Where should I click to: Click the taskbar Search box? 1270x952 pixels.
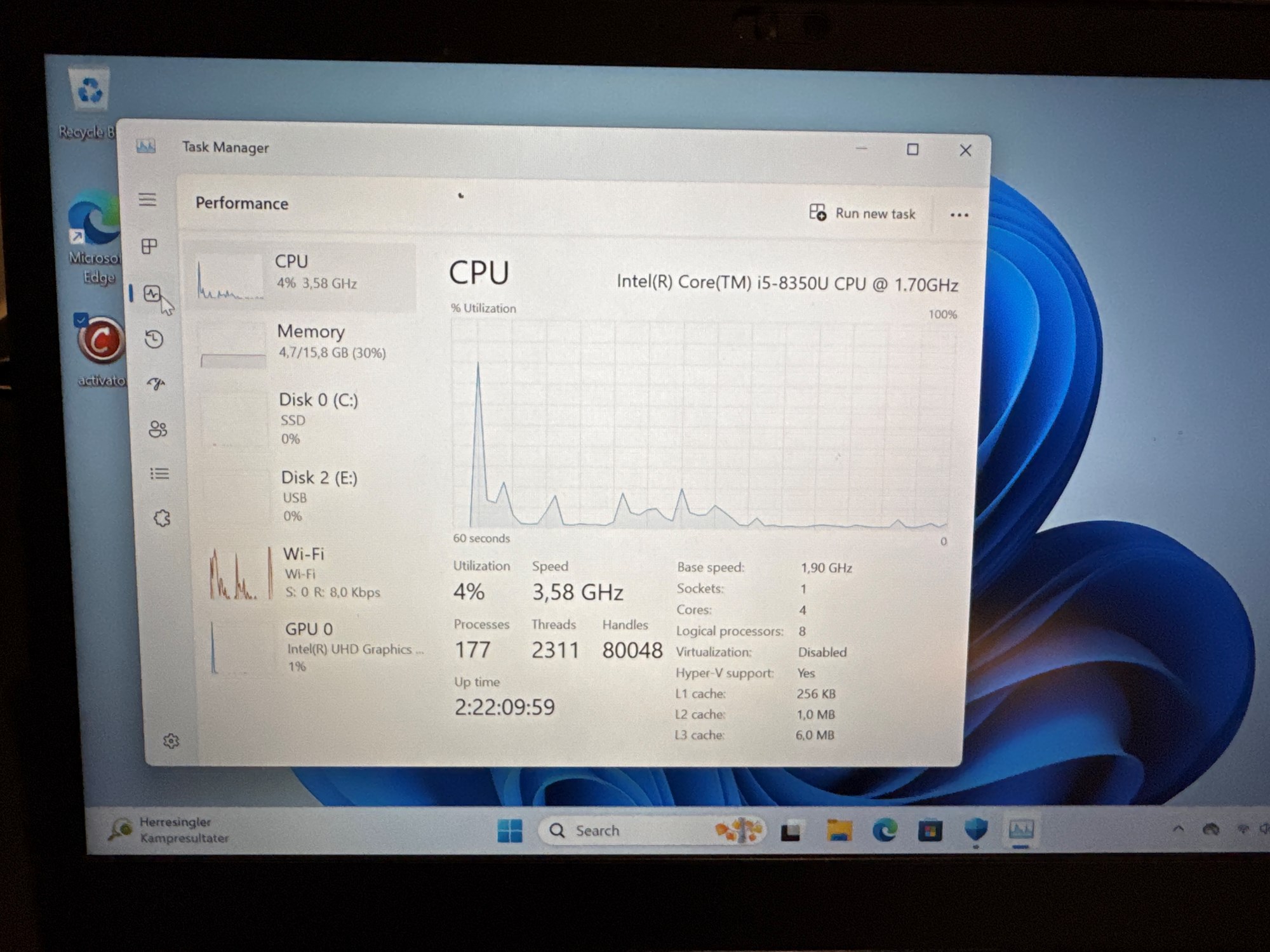coord(652,830)
